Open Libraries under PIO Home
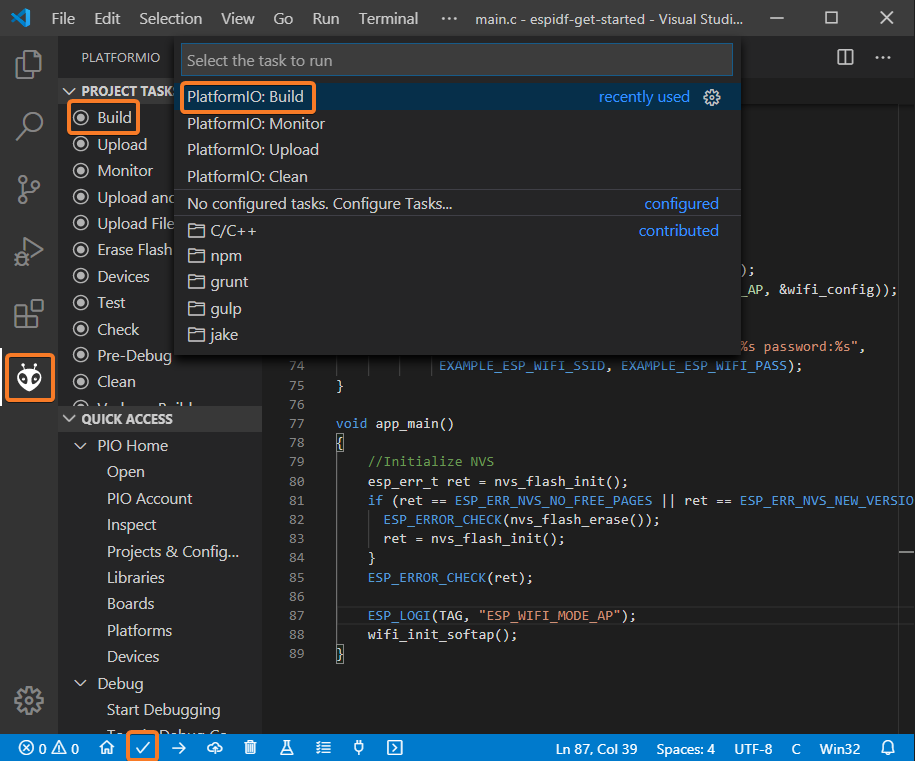This screenshot has height=761, width=915. point(135,578)
